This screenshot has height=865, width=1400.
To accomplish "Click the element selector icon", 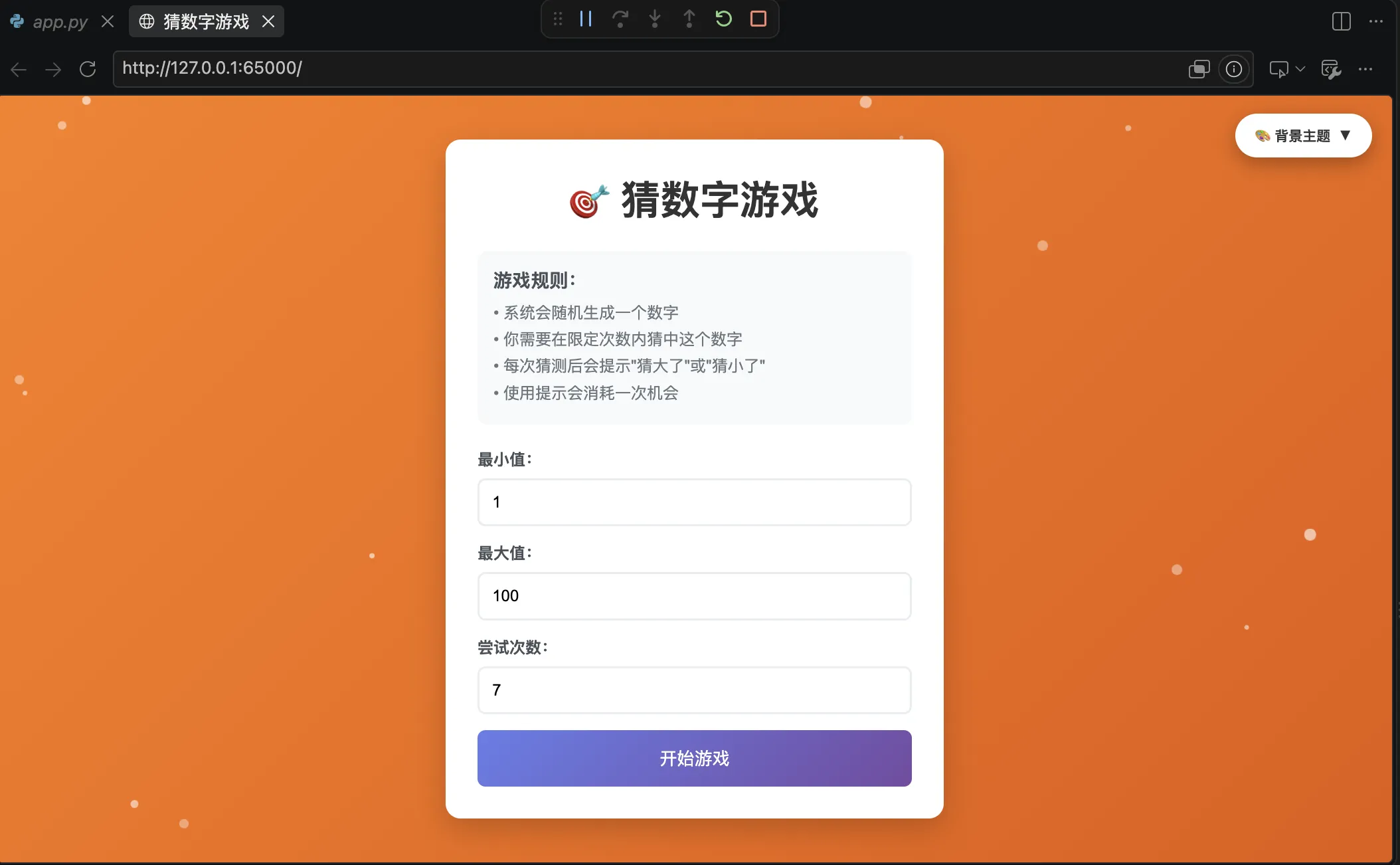I will 1278,69.
